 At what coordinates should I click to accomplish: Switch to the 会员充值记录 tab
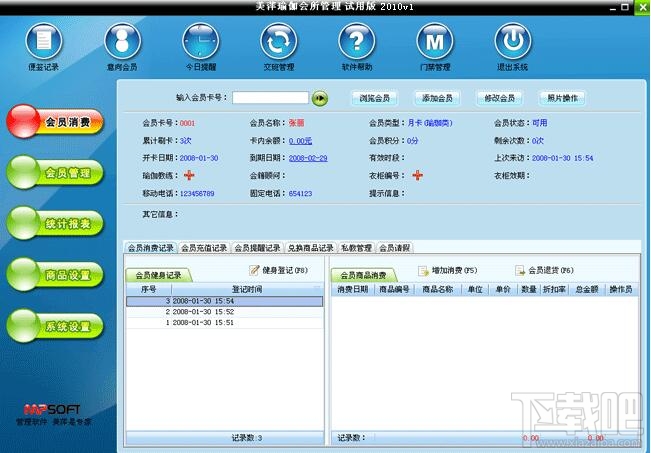[204, 248]
